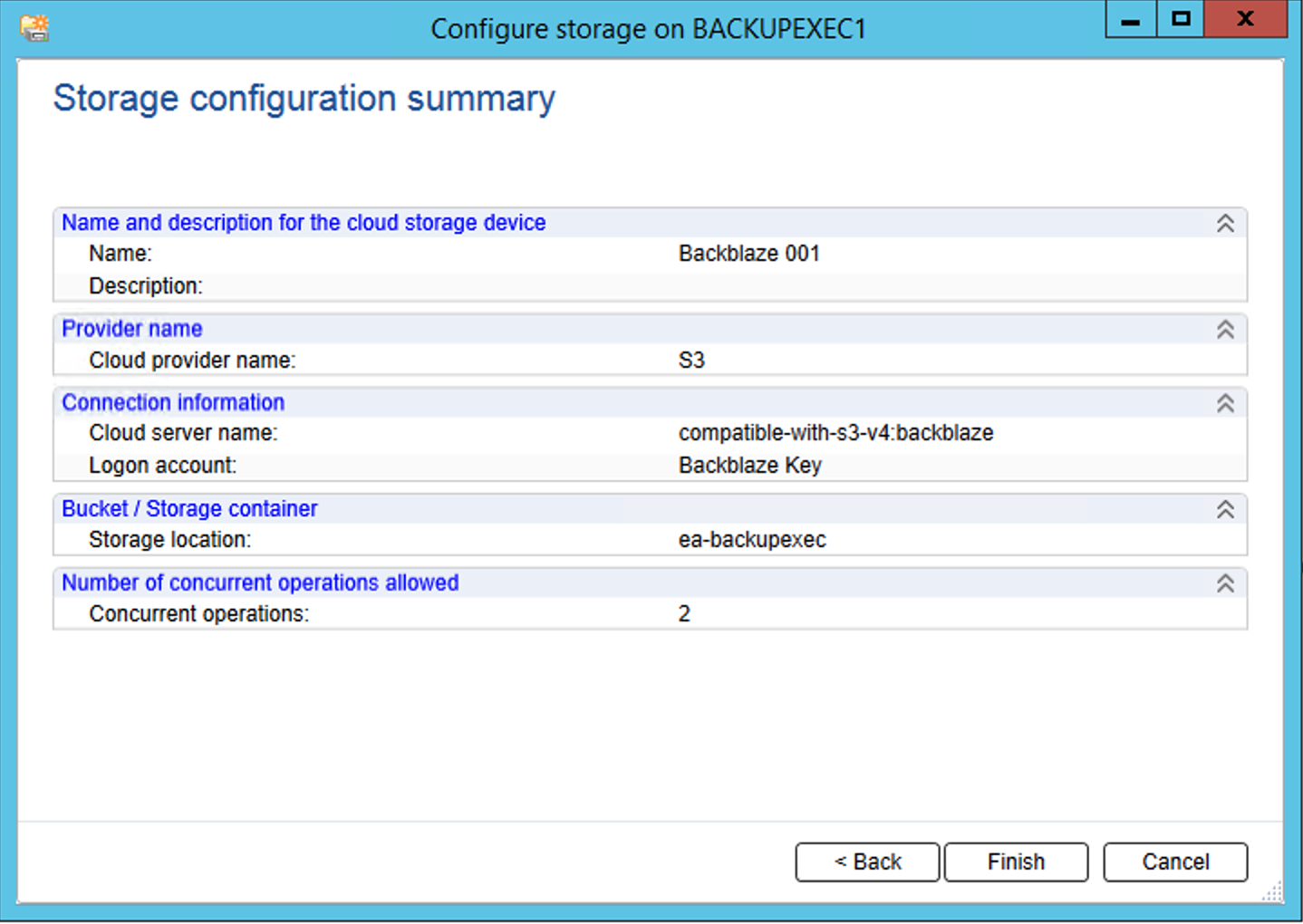Click the Backup Exec app icon in title bar
1303x924 pixels.
tap(34, 28)
